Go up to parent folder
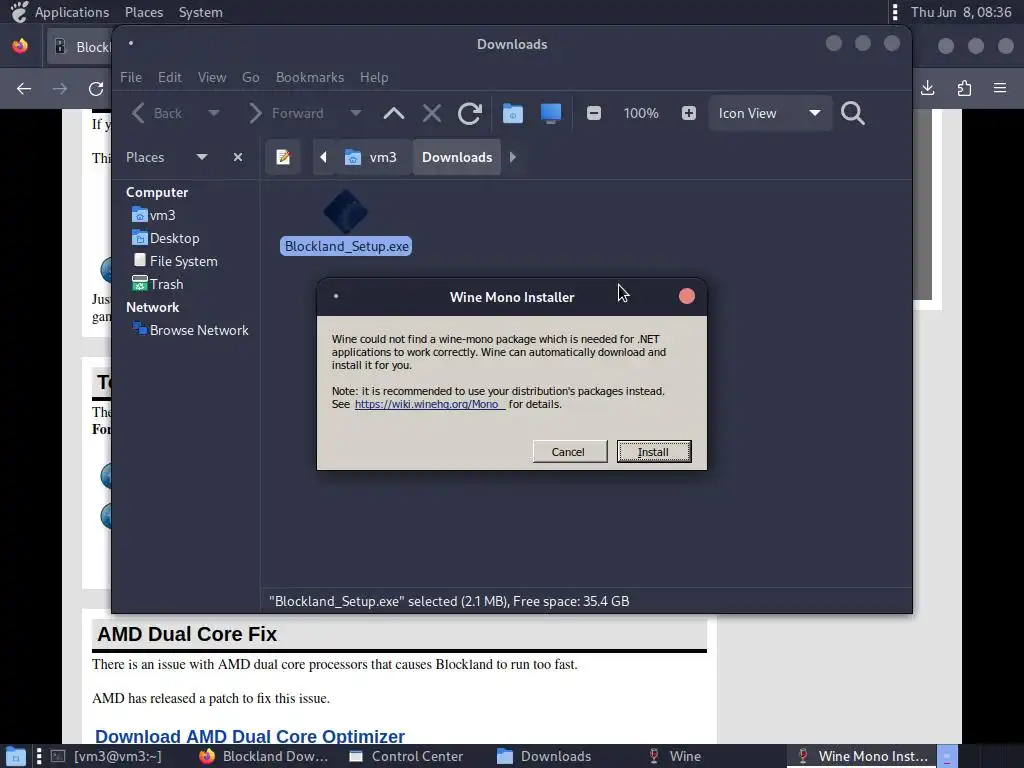The height and width of the screenshot is (768, 1024). [393, 113]
